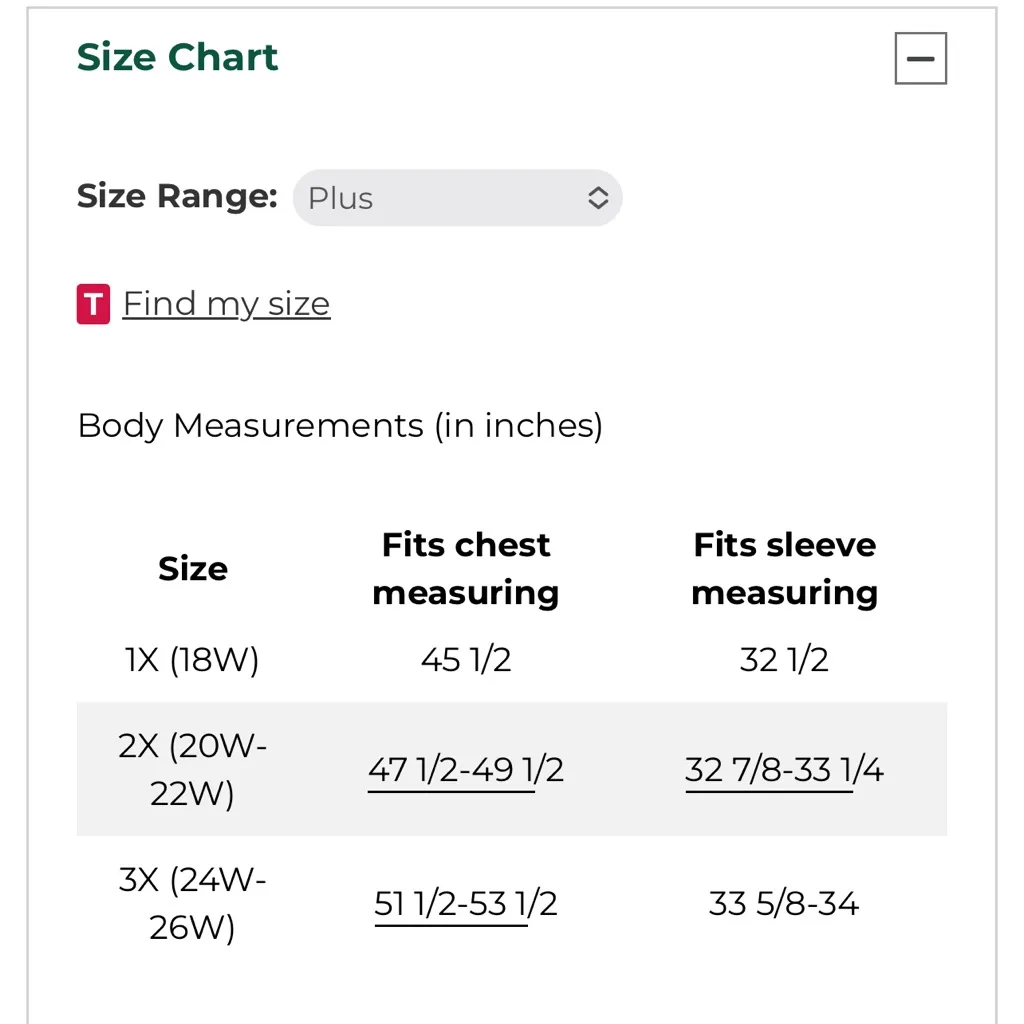Click the Size Chart heading
The height and width of the screenshot is (1024, 1024).
tap(177, 57)
